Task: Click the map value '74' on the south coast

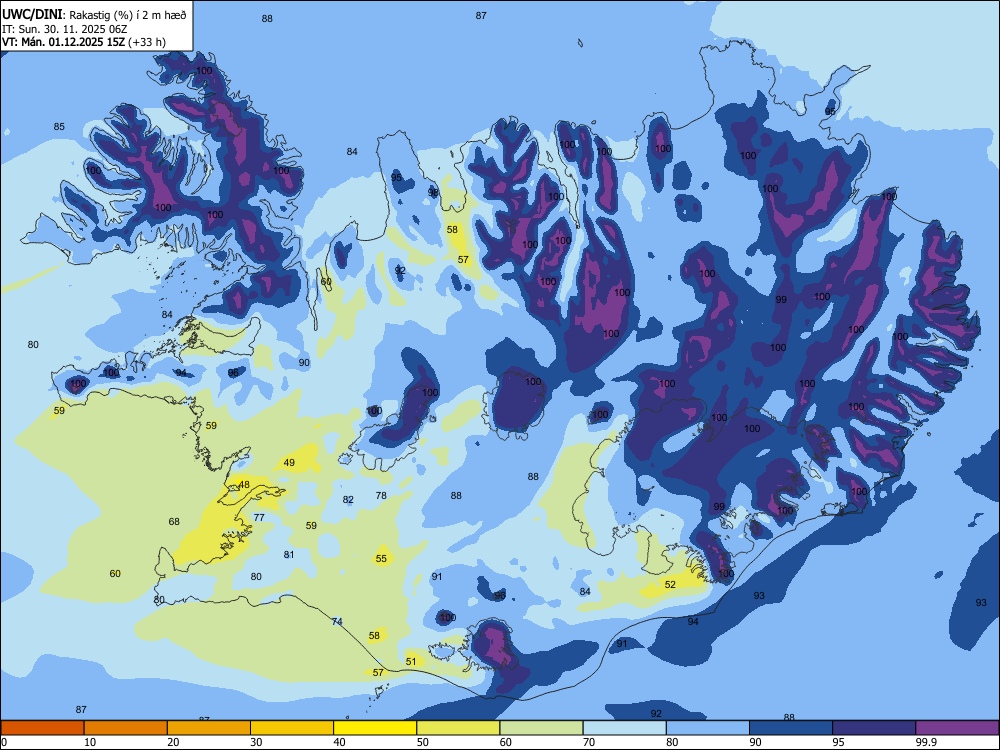Action: [x=337, y=621]
